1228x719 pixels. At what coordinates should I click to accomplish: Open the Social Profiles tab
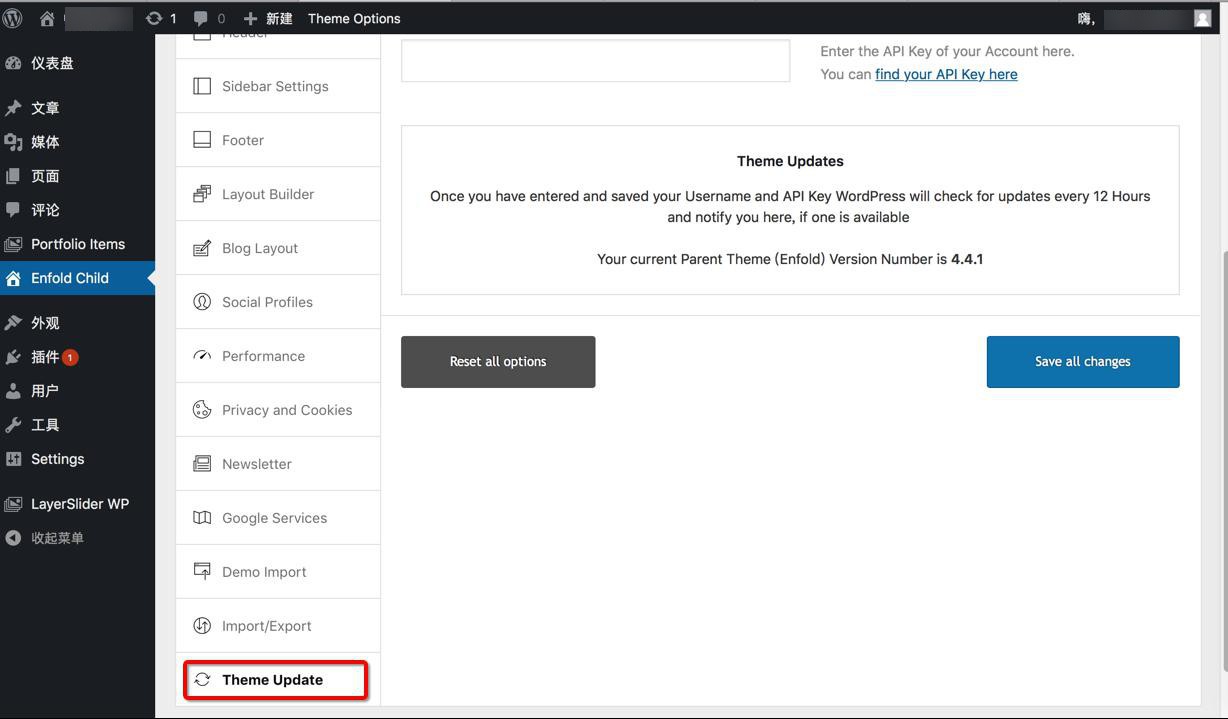pos(278,302)
